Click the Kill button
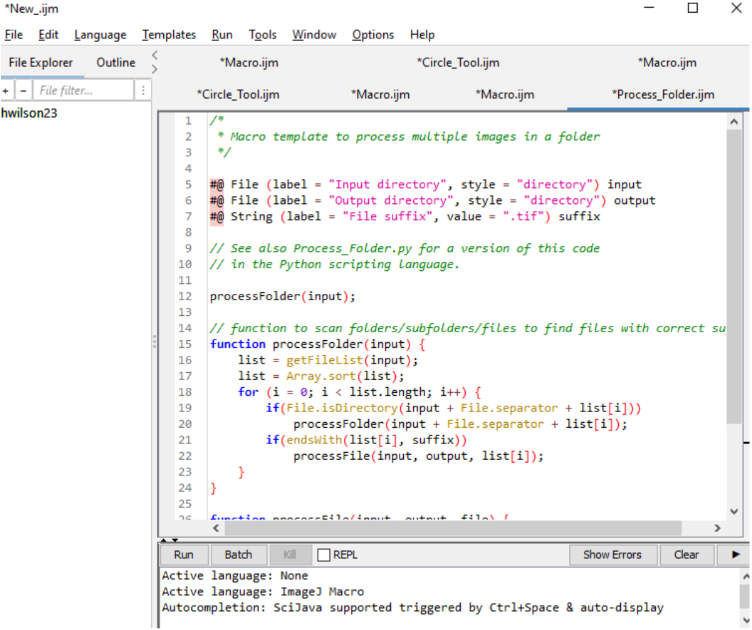Image resolution: width=752 pixels, height=630 pixels. point(290,555)
